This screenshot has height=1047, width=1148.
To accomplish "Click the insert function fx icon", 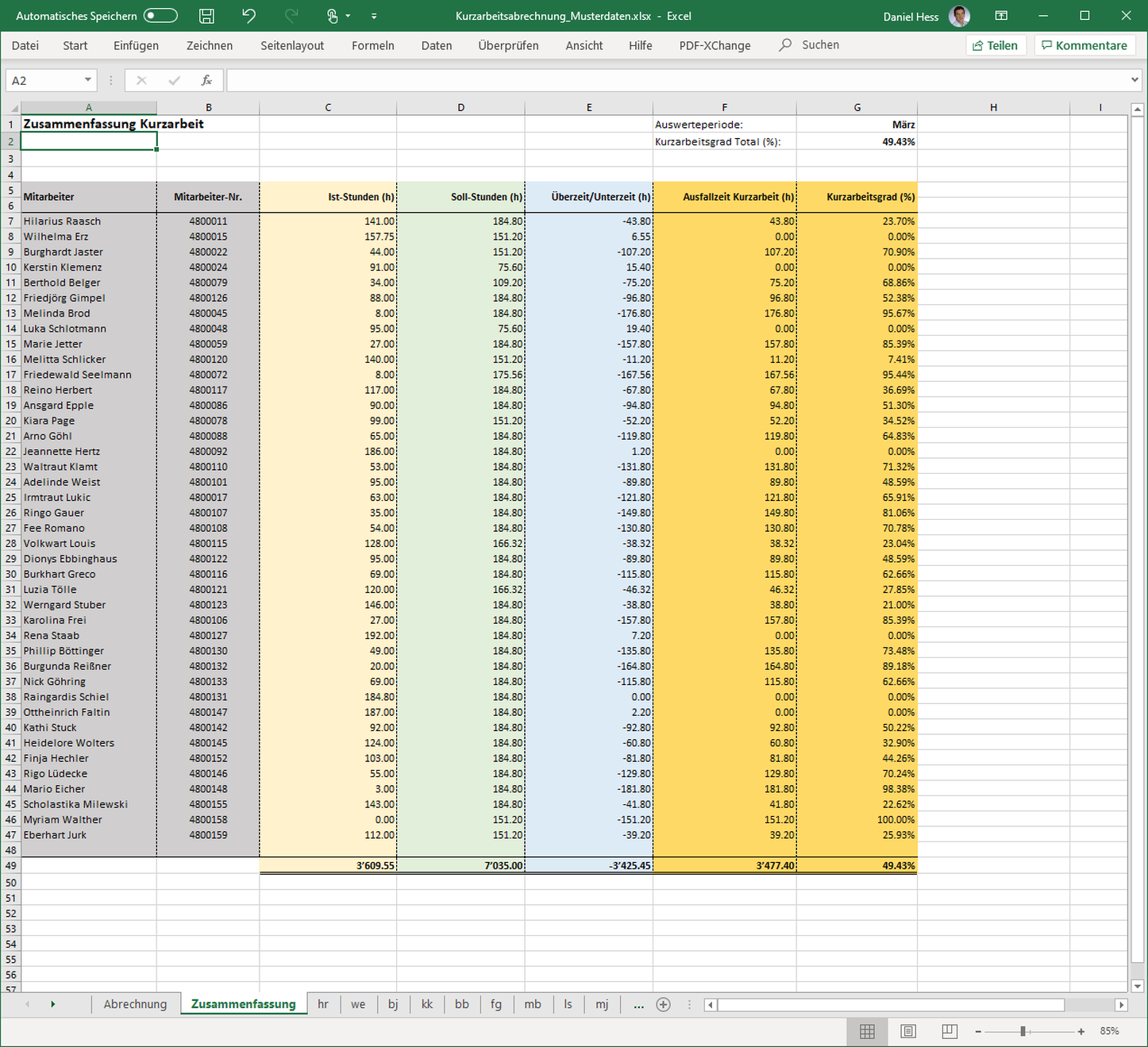I will point(206,80).
